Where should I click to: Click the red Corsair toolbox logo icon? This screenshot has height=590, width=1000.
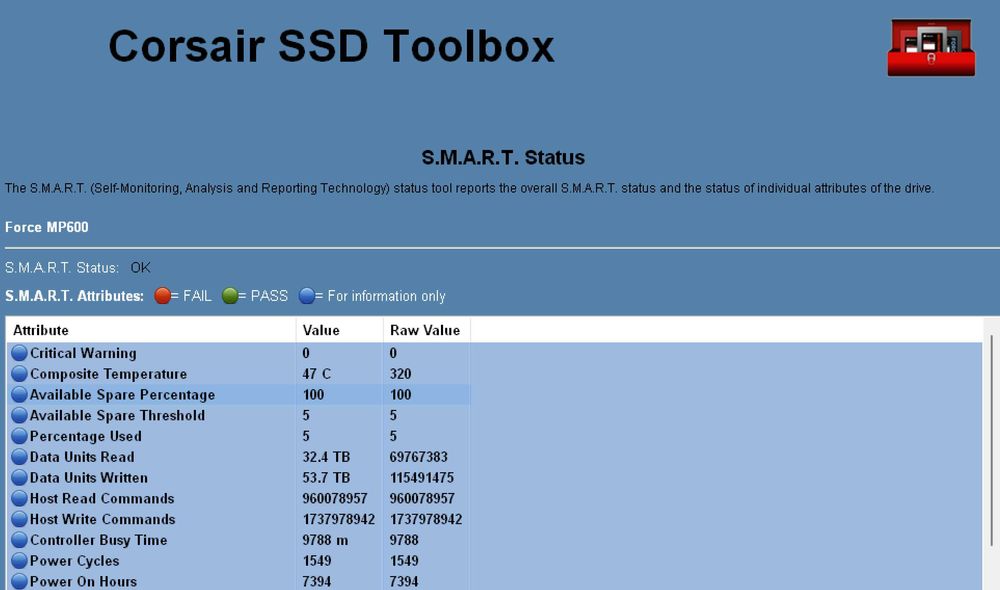tap(931, 48)
